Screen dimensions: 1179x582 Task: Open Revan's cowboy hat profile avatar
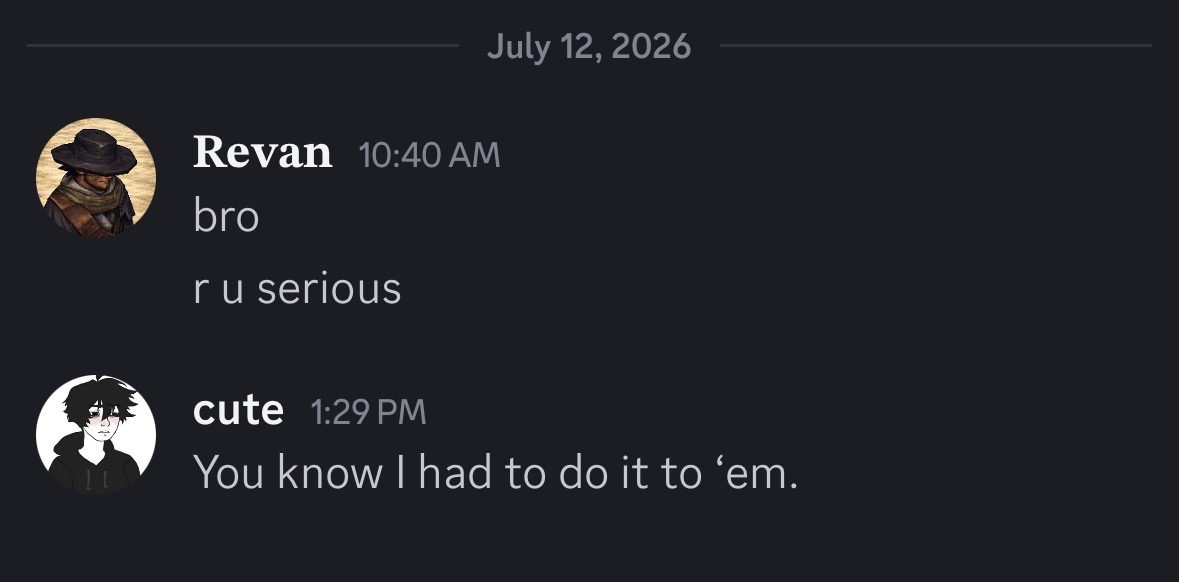[x=96, y=177]
